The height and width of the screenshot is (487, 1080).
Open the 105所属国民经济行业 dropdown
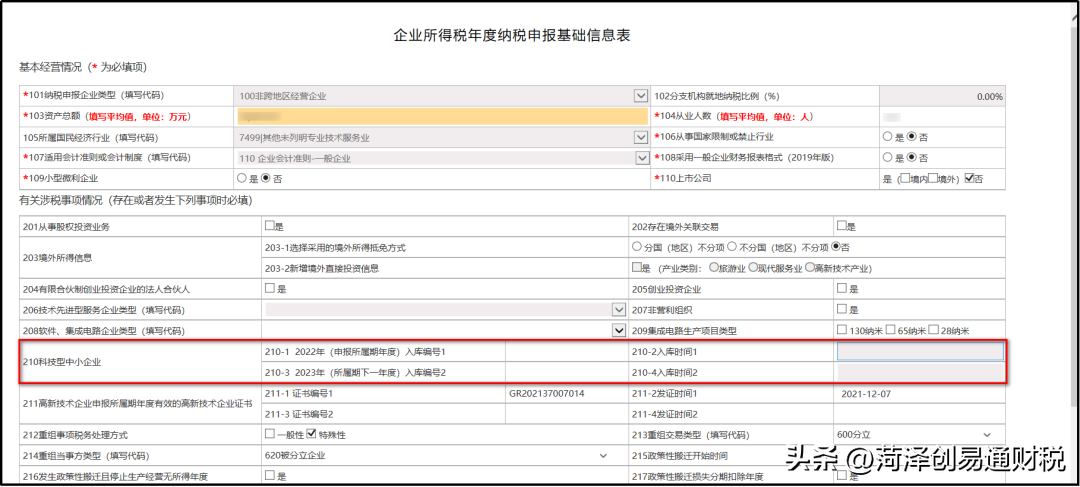pos(641,138)
